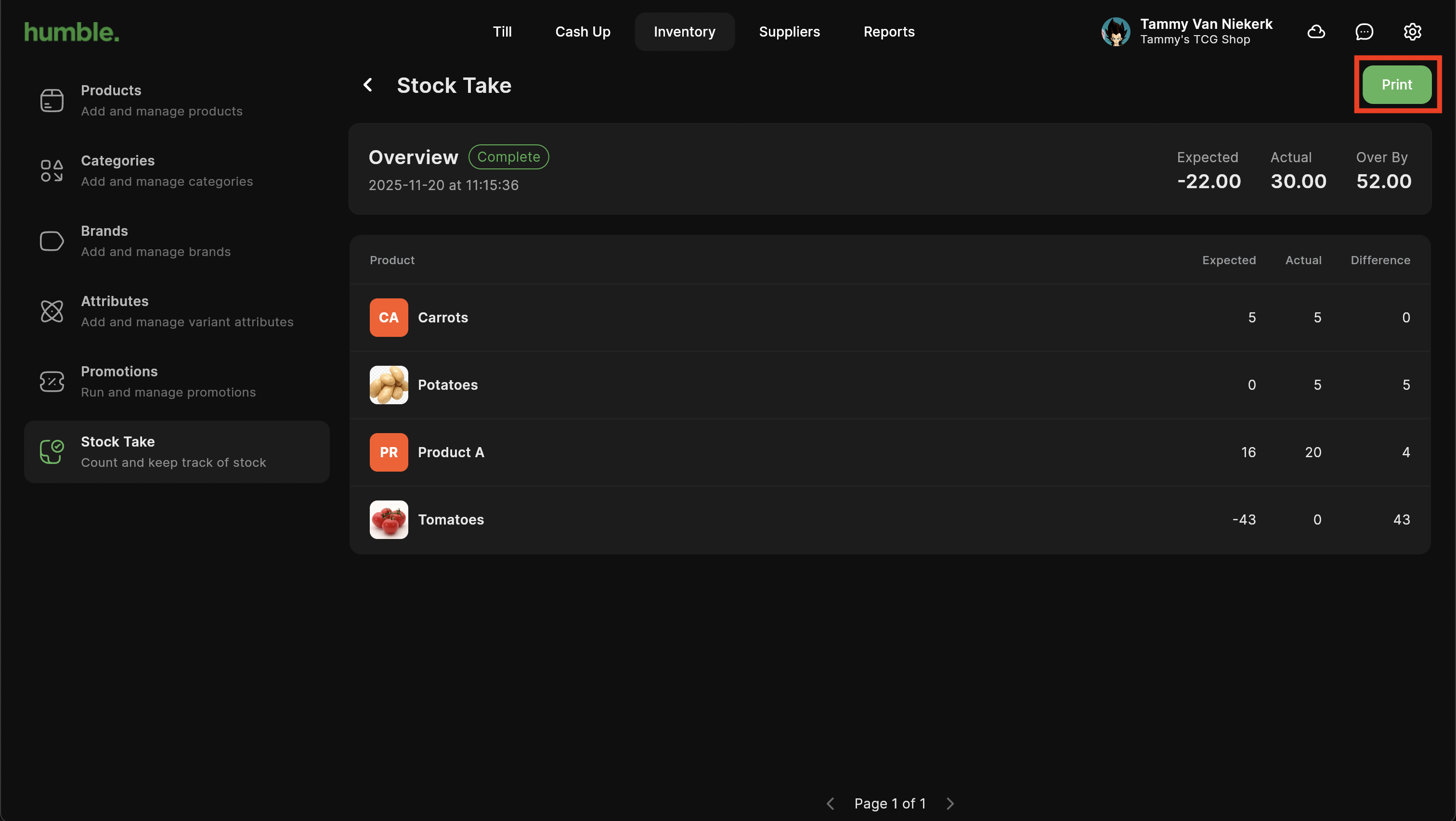The height and width of the screenshot is (821, 1456).
Task: Open the Reports tab
Action: coord(888,32)
